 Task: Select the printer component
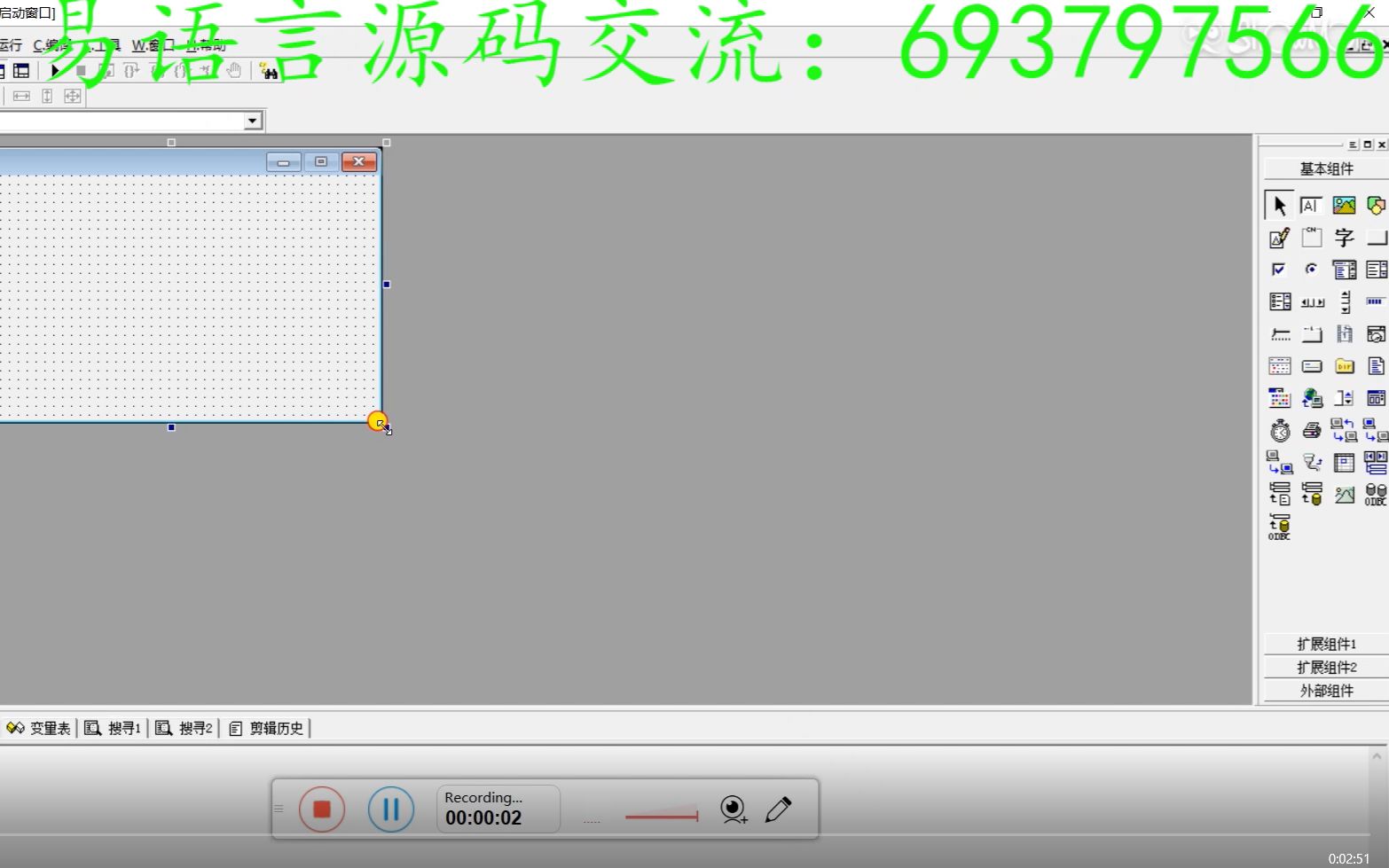click(1311, 431)
